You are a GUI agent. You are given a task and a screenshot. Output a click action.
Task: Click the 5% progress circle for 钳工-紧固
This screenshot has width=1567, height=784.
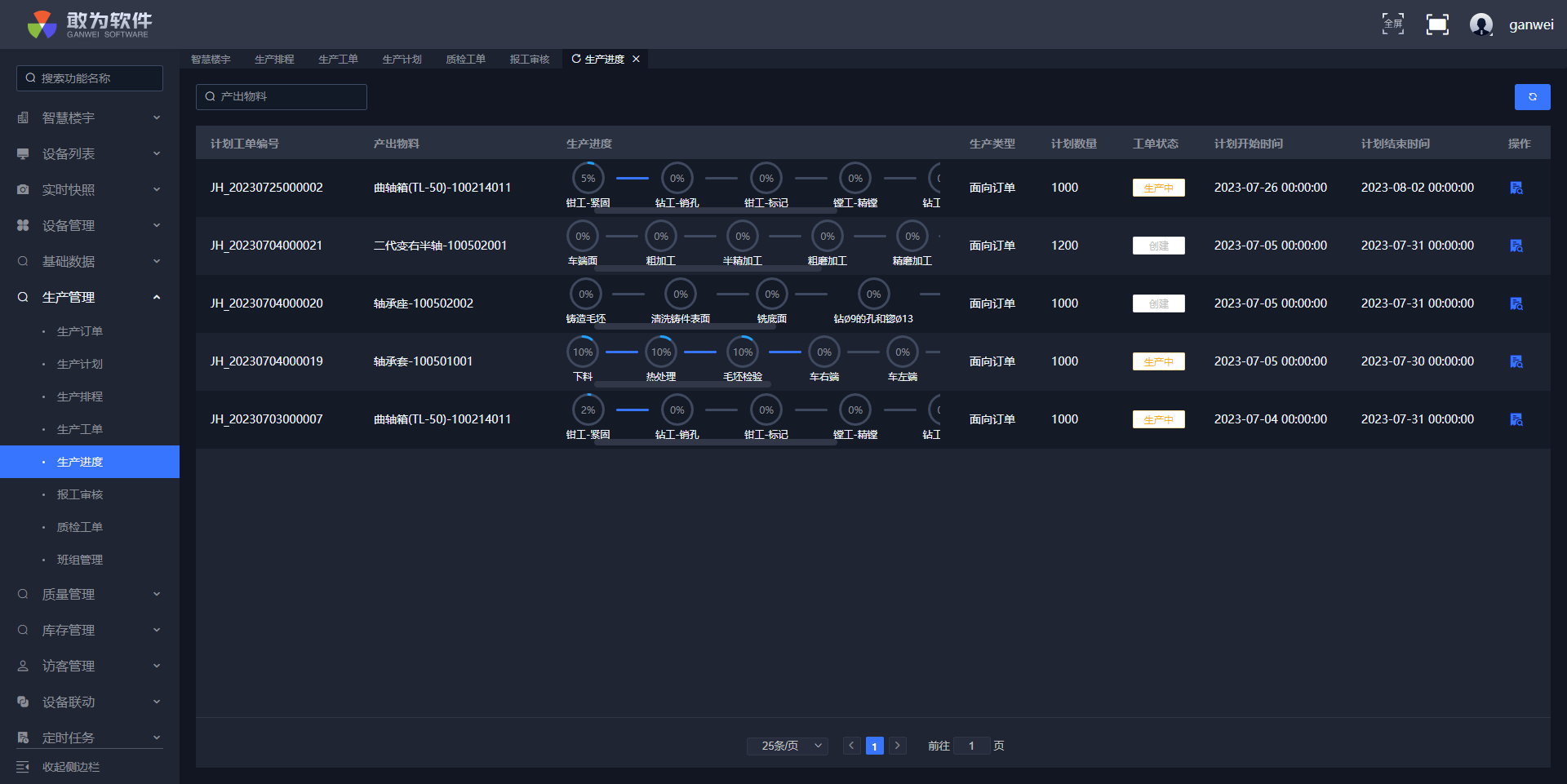pyautogui.click(x=588, y=179)
